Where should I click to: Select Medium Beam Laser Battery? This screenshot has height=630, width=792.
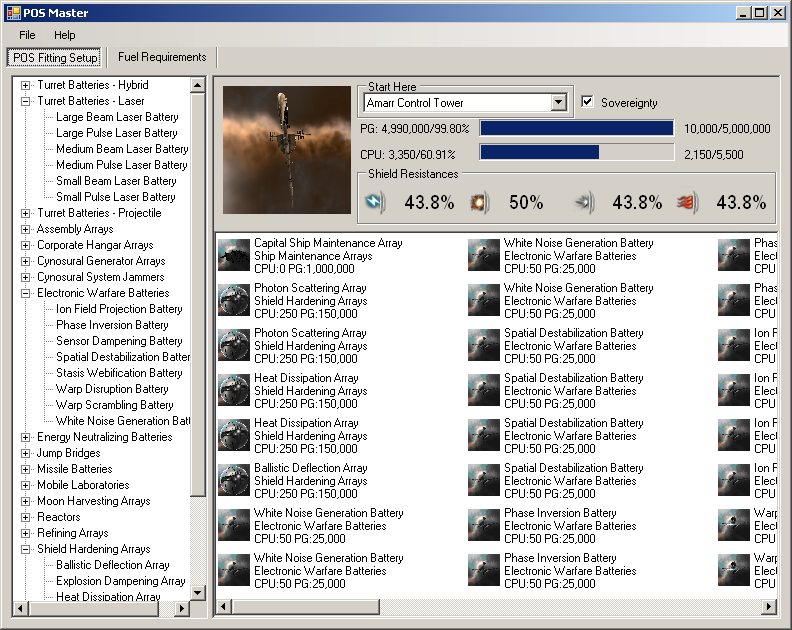pos(122,149)
